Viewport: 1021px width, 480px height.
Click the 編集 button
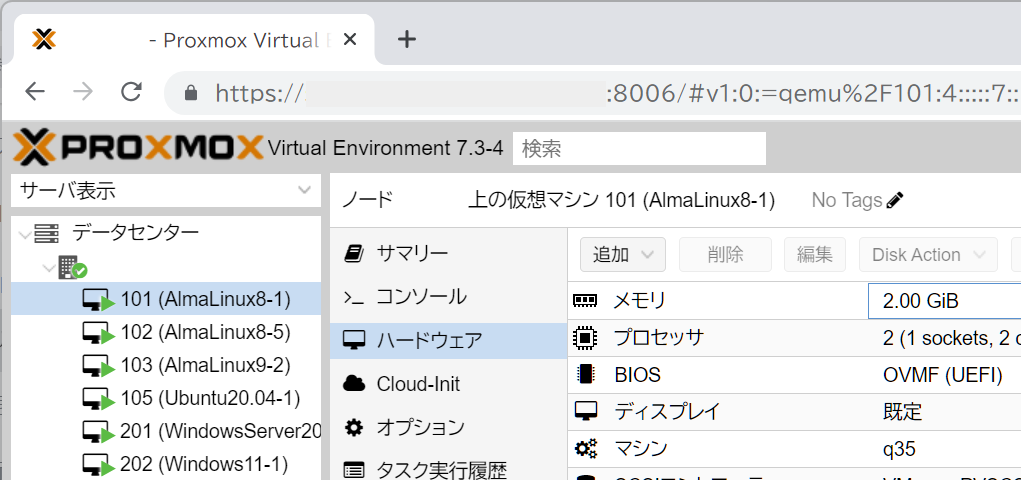815,255
